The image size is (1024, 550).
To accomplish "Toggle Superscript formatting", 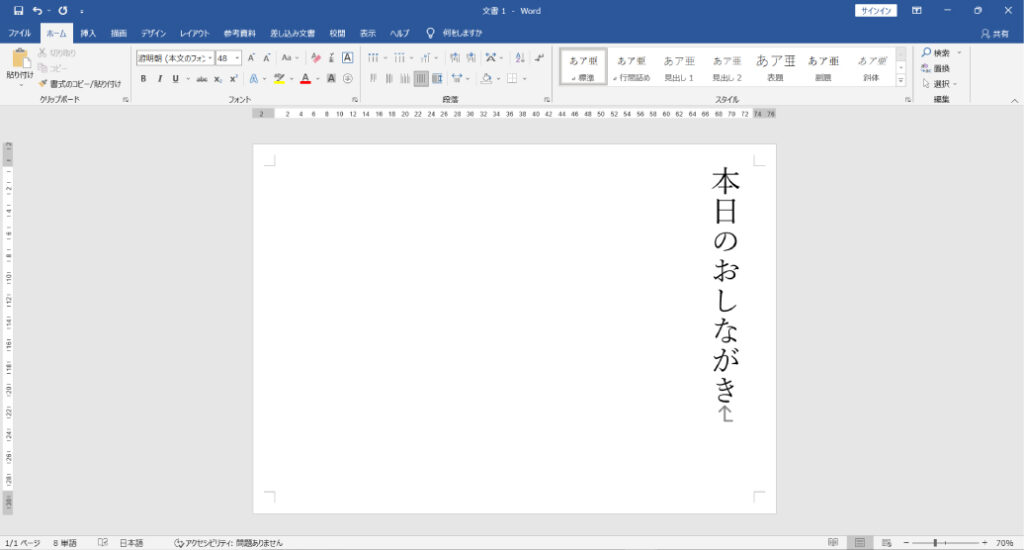I will pos(233,79).
